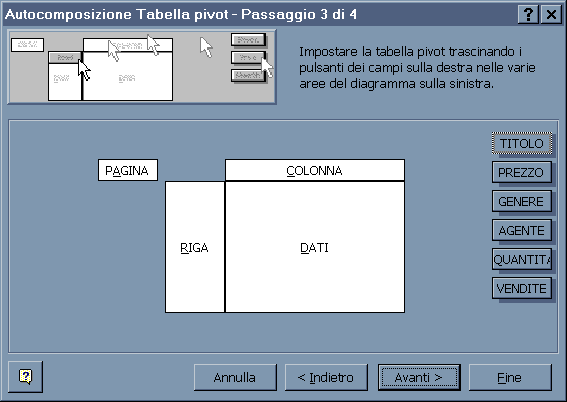Click the question mark help button in title bar

click(528, 14)
